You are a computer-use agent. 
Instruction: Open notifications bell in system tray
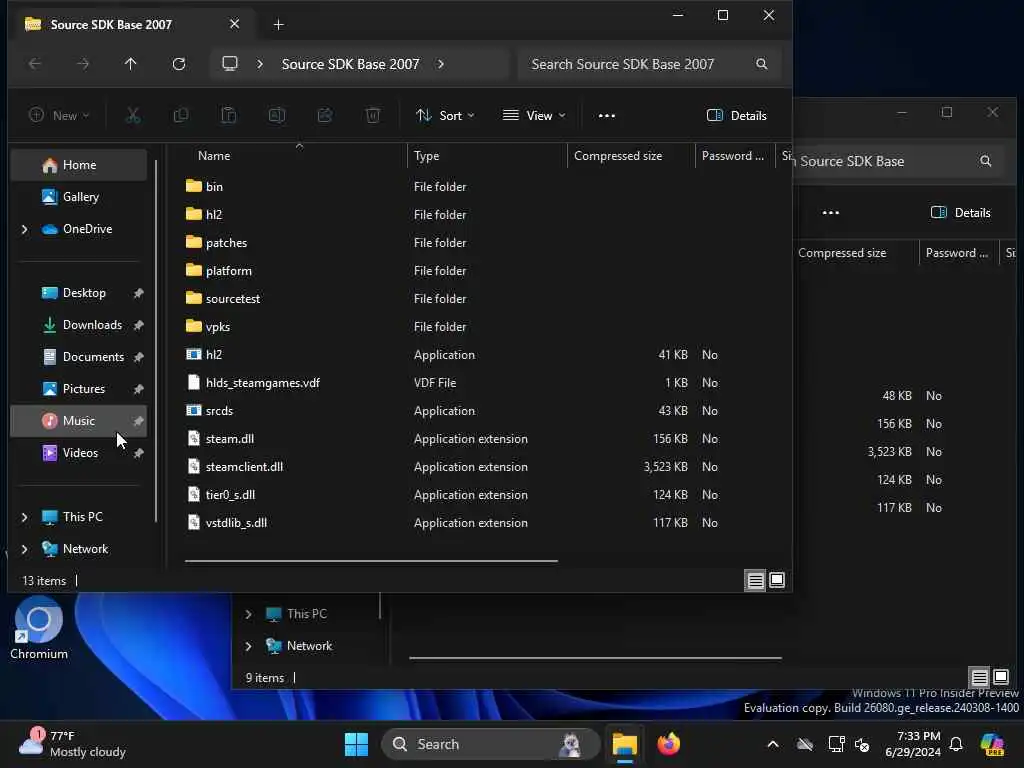click(956, 744)
